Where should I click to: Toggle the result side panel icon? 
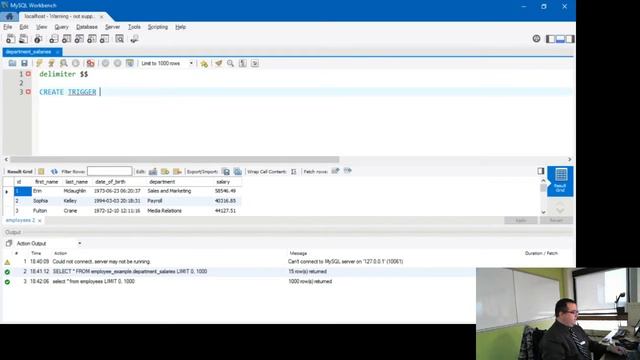tap(541, 171)
